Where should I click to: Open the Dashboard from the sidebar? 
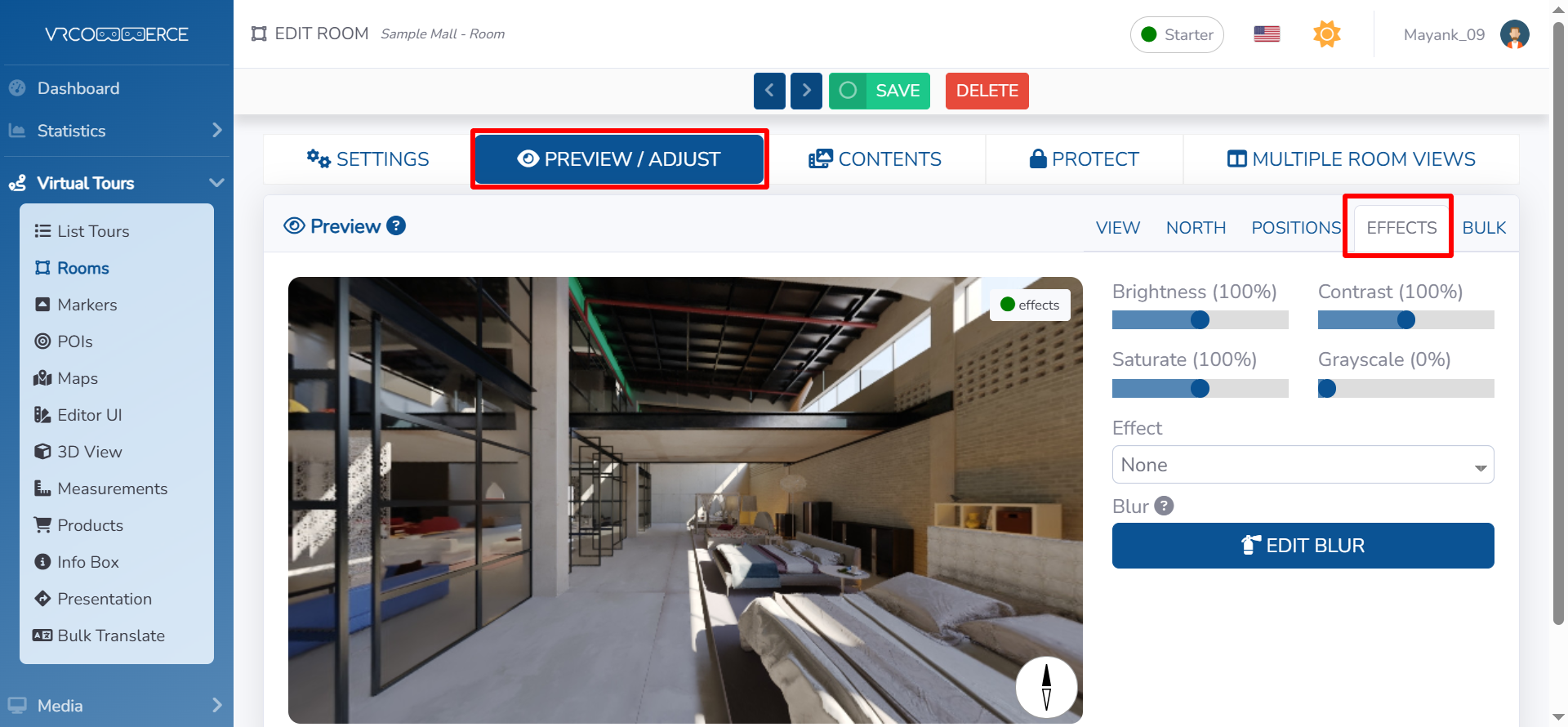[78, 88]
